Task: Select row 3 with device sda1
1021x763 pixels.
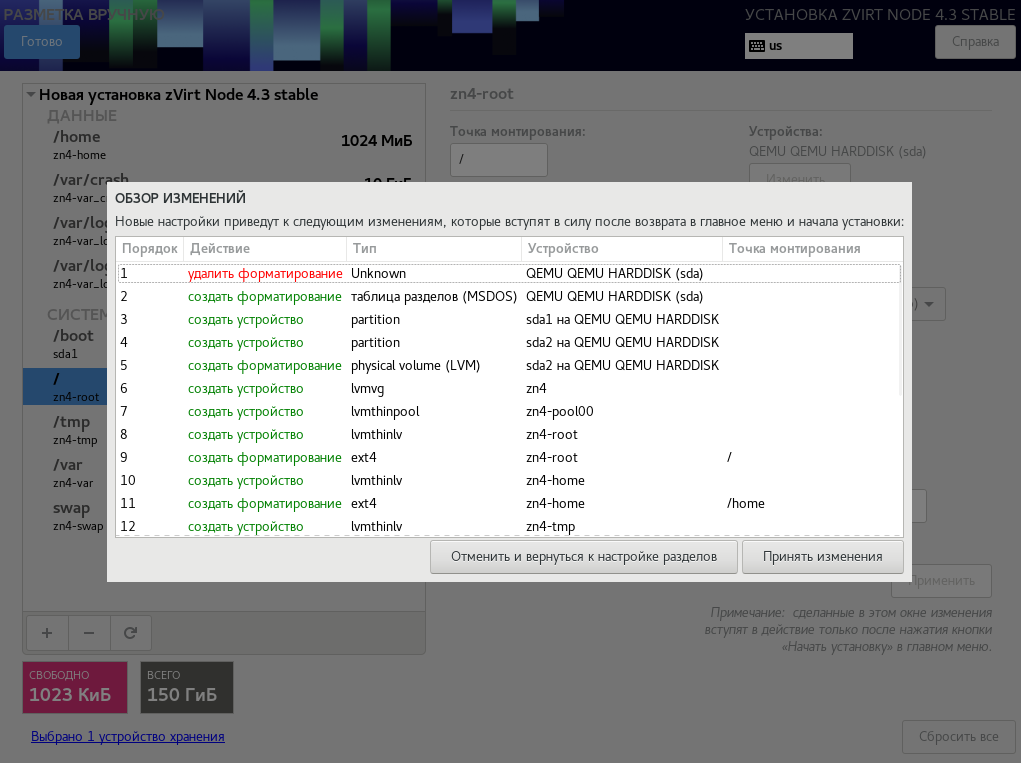Action: [509, 320]
